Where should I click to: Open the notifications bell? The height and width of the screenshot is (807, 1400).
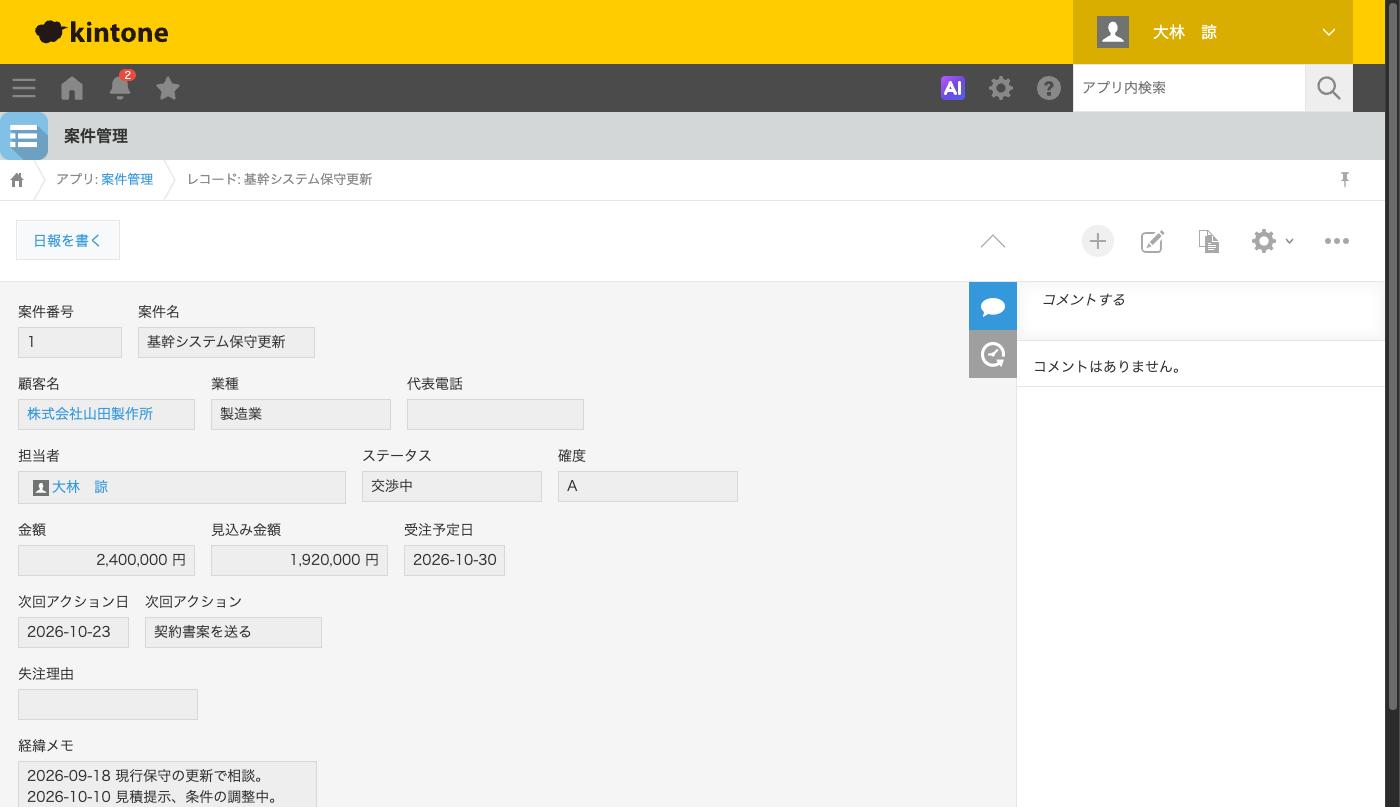[x=120, y=87]
